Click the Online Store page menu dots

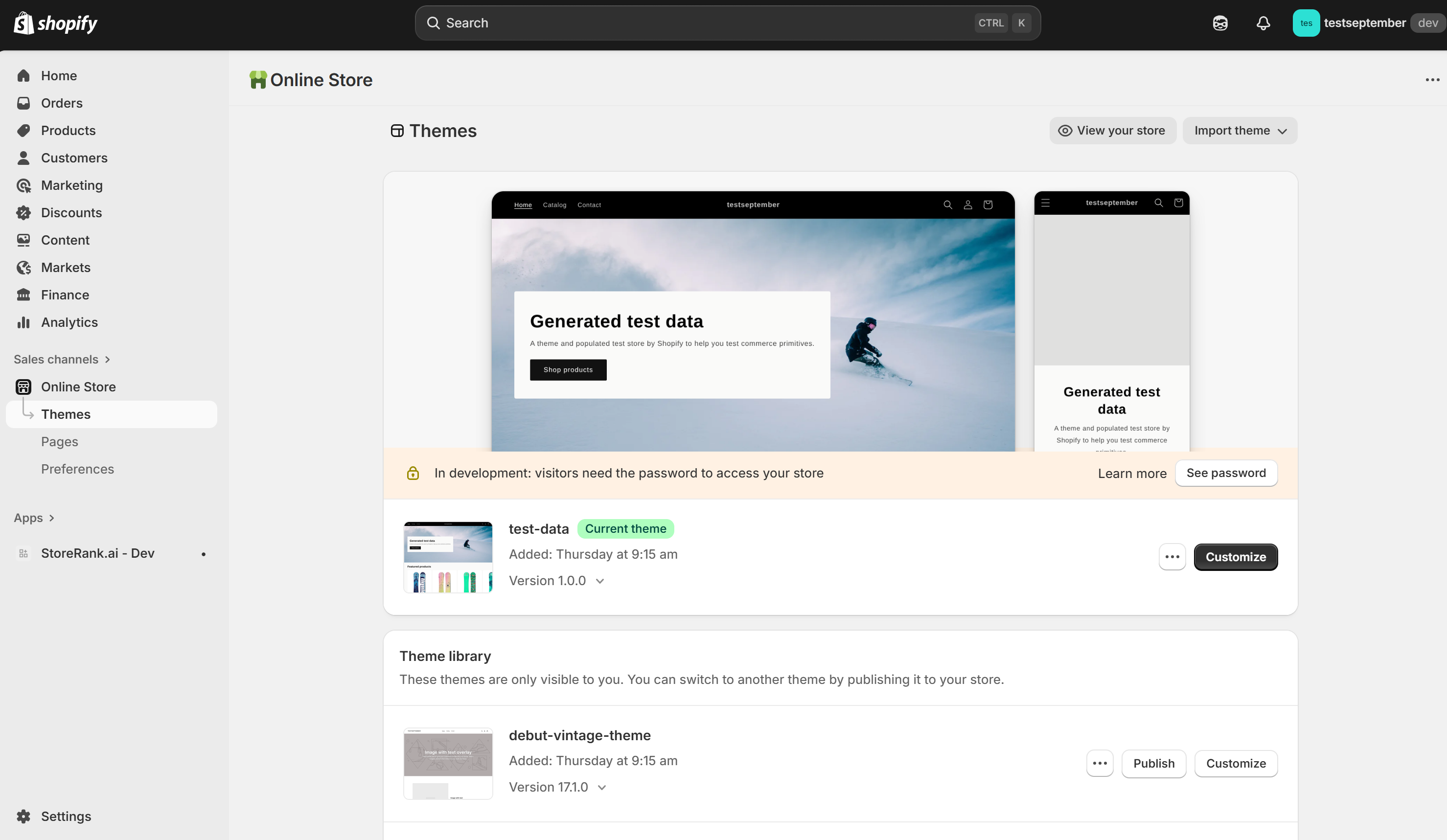point(1432,80)
